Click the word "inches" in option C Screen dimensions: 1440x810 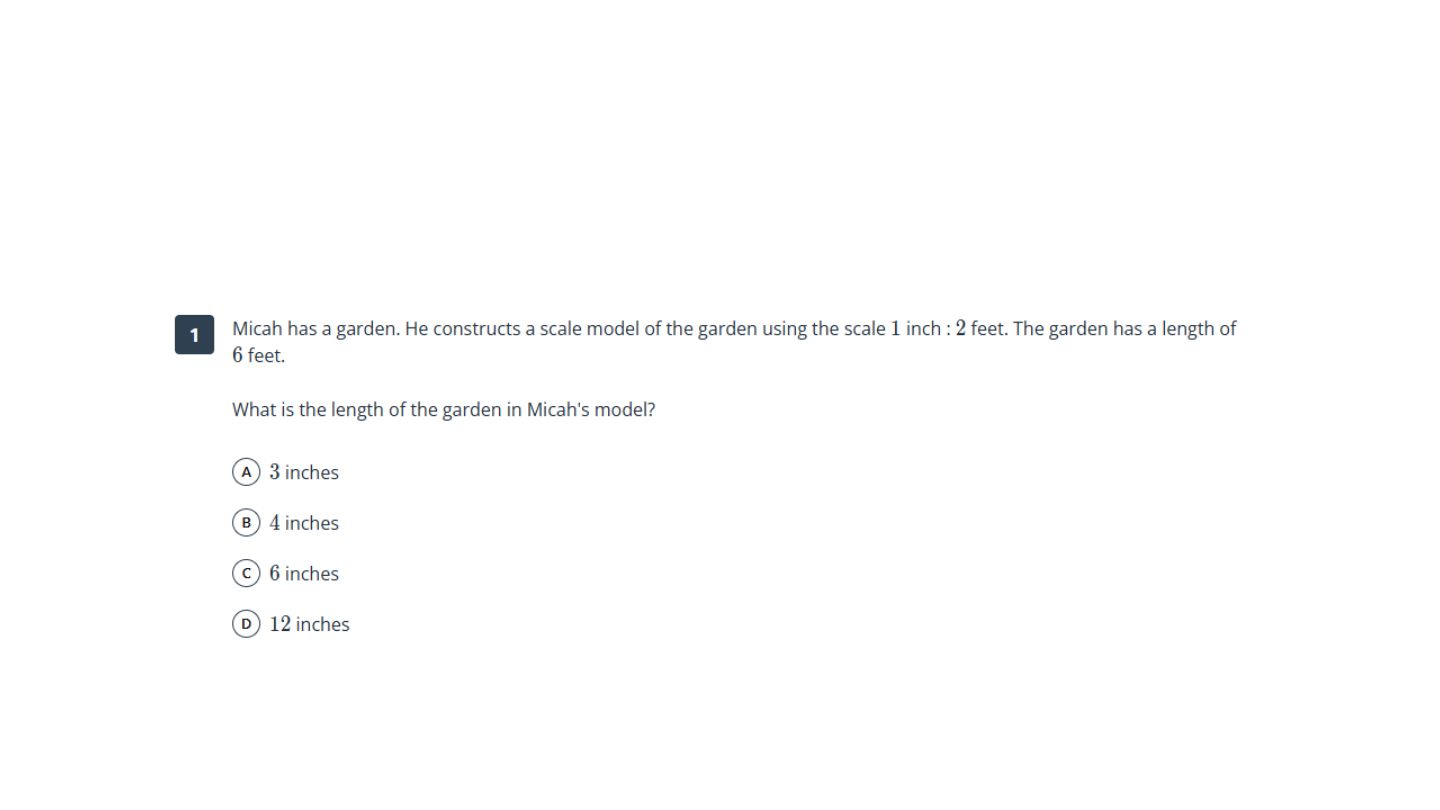[x=312, y=574]
